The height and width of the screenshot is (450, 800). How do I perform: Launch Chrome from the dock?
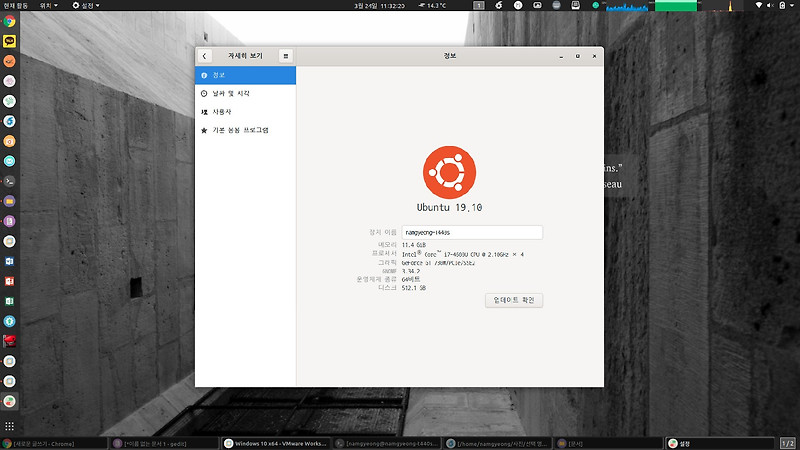click(9, 21)
